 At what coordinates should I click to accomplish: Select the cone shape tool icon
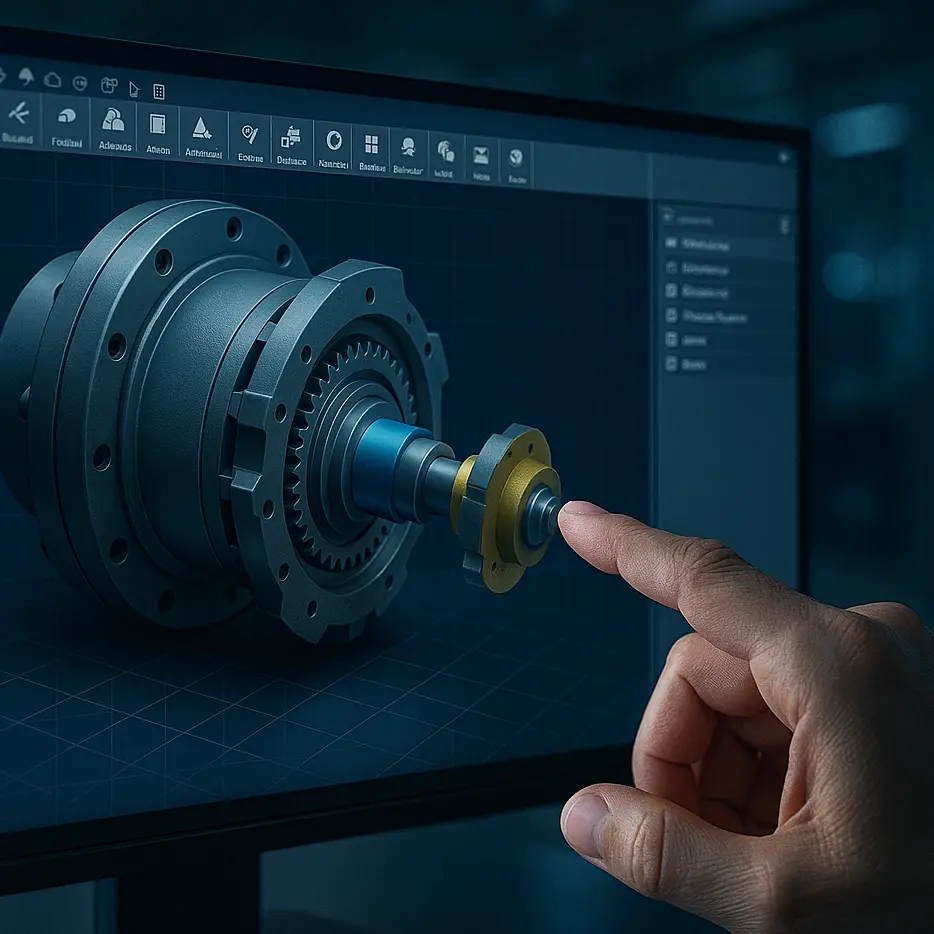(201, 126)
